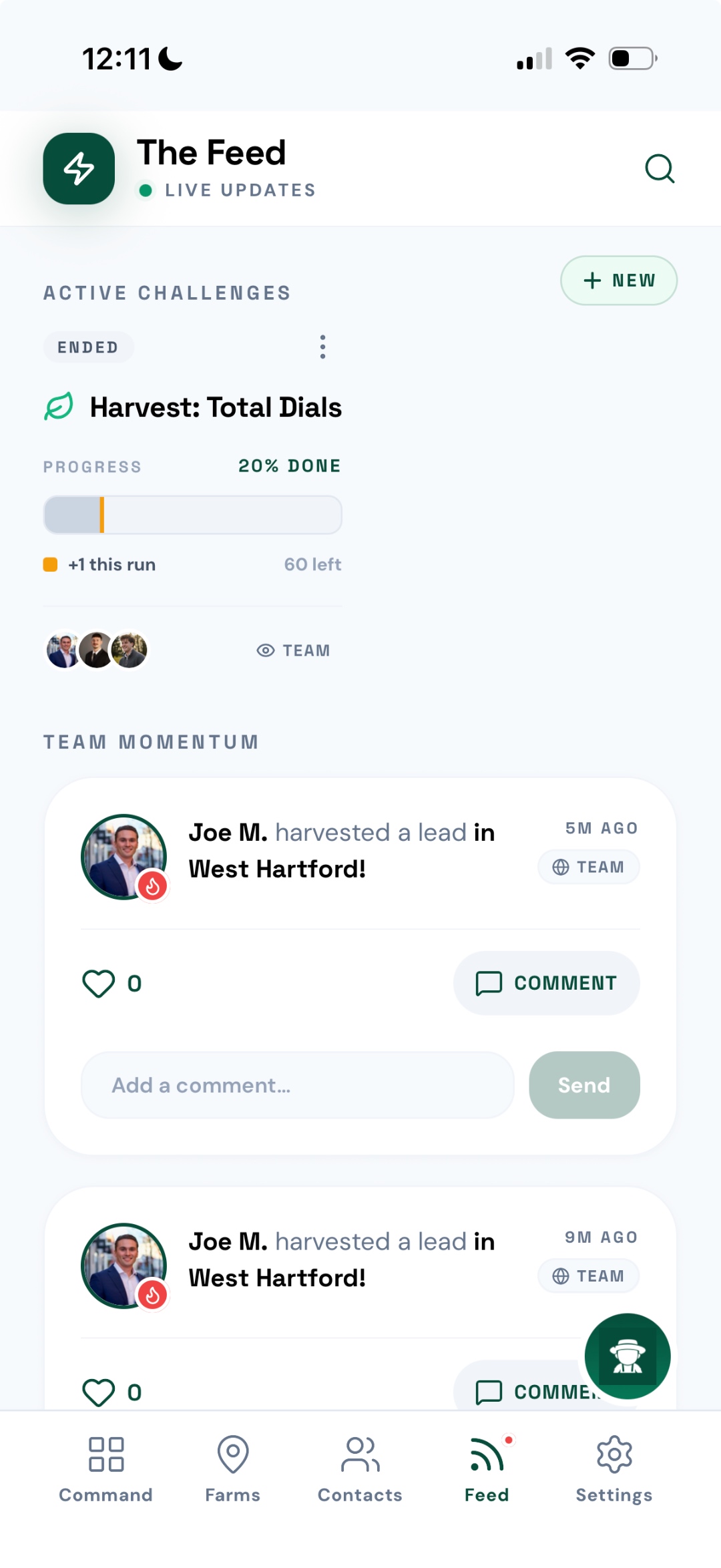Open the challenge three-dot options menu

click(322, 347)
